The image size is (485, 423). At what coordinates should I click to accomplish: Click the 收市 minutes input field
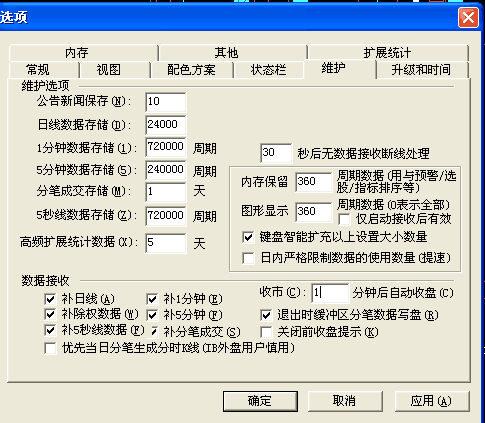[330, 293]
